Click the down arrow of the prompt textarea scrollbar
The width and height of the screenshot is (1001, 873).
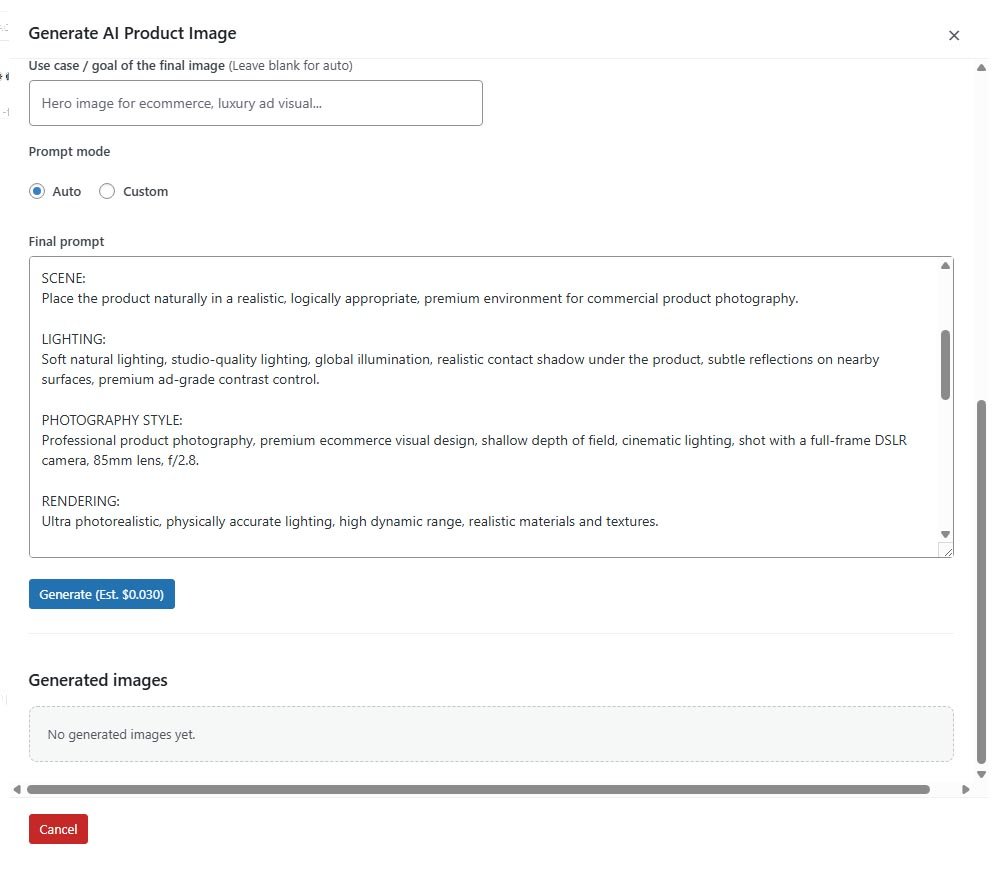point(945,534)
